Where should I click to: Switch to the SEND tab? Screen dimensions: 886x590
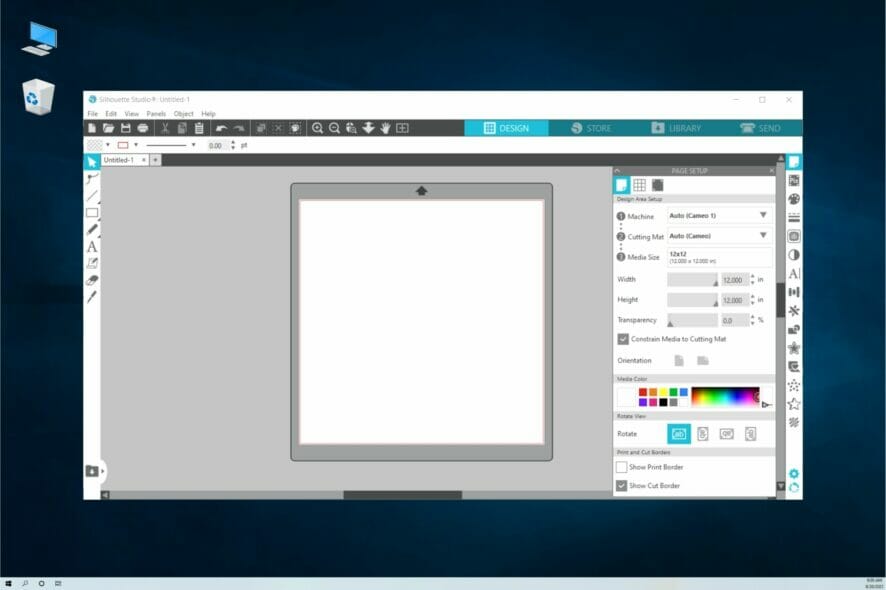point(760,128)
